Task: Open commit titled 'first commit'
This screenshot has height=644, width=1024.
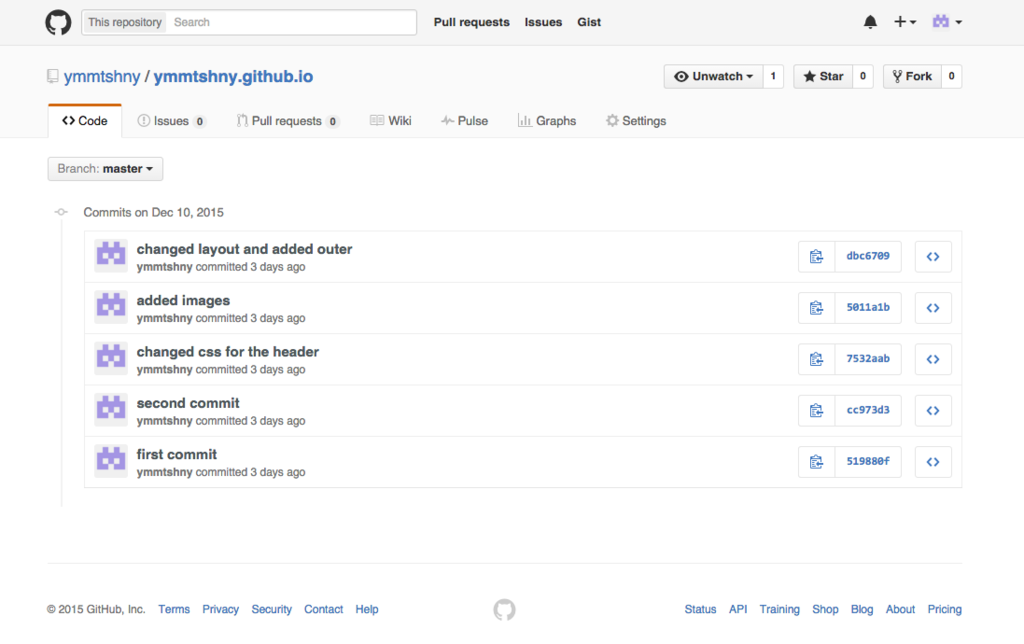Action: 177,455
